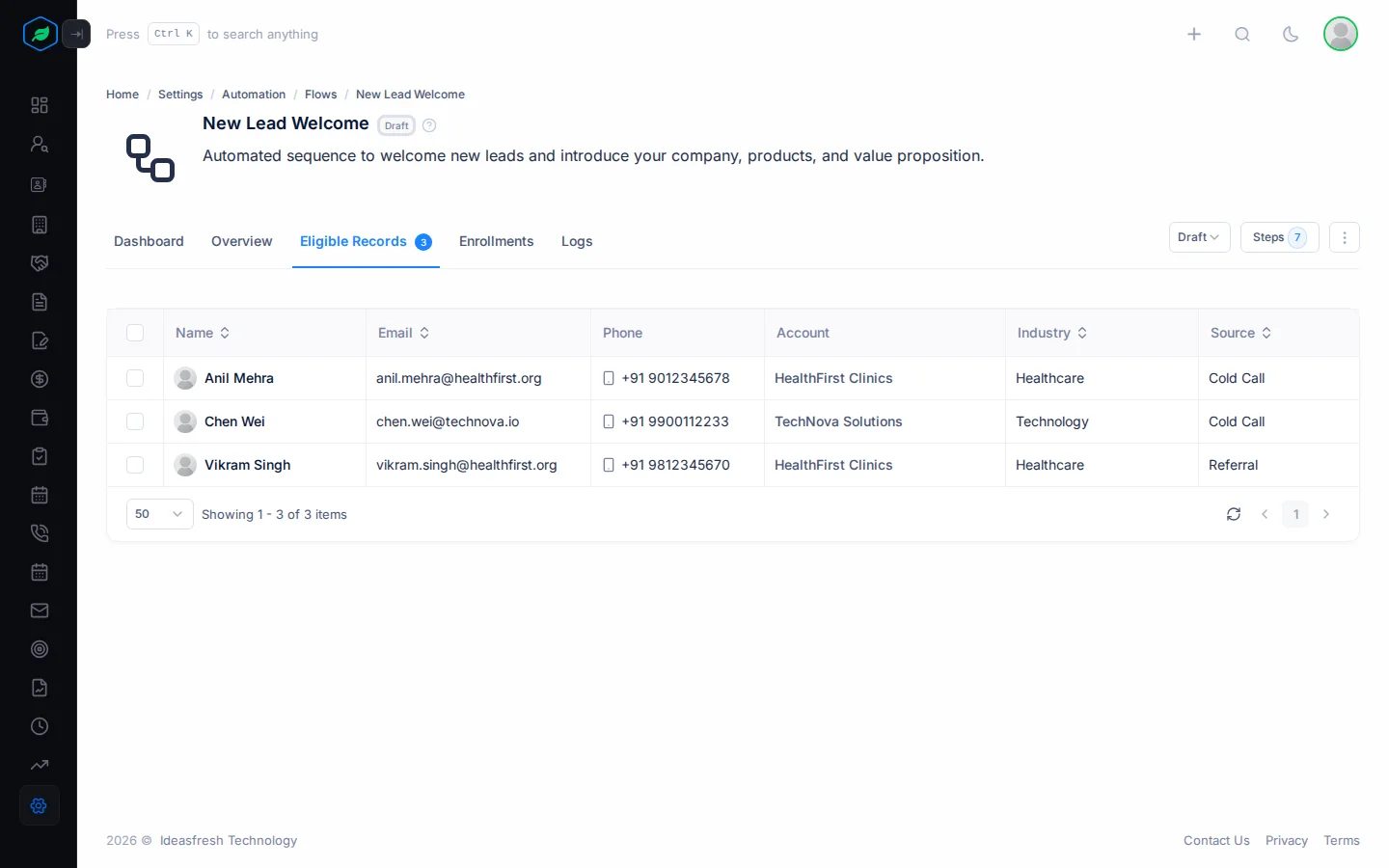Open the mail envelope sidebar icon
This screenshot has height=868, width=1389.
40,610
